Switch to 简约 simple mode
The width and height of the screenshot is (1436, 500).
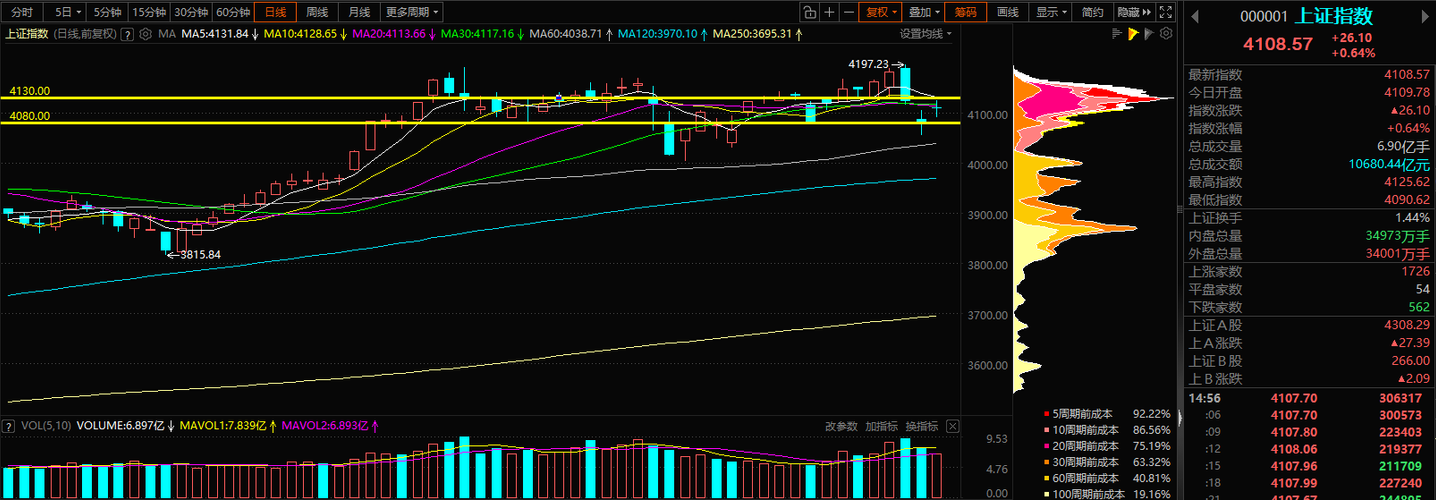1093,12
